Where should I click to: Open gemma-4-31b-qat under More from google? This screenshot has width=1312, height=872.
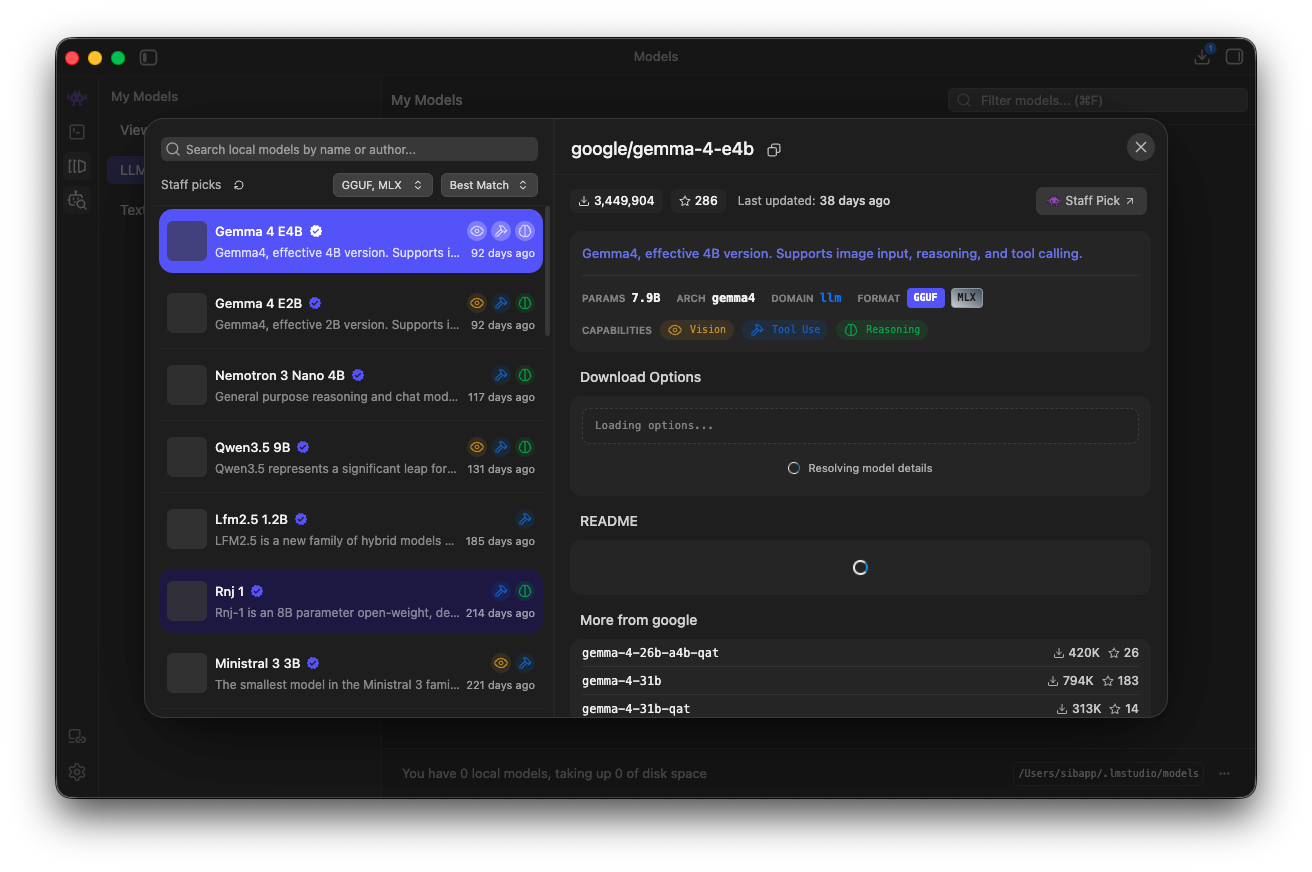point(860,708)
